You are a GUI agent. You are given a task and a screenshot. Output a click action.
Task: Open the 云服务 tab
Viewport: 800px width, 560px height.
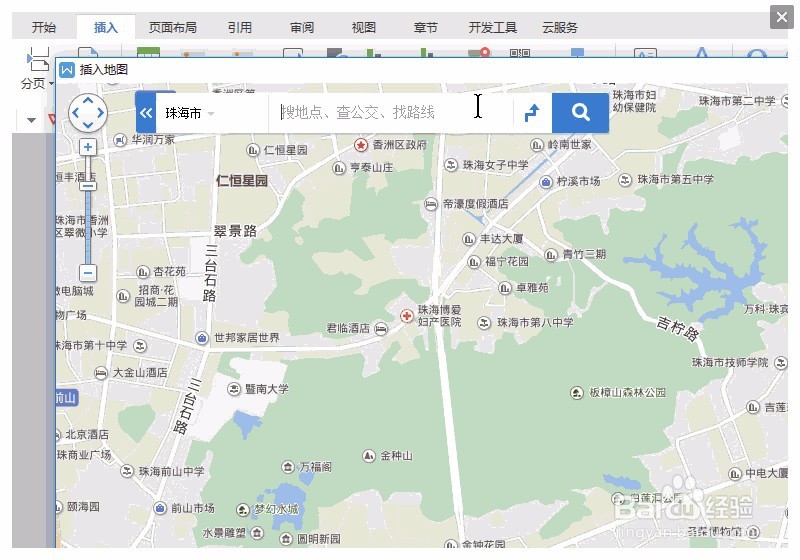tap(560, 28)
